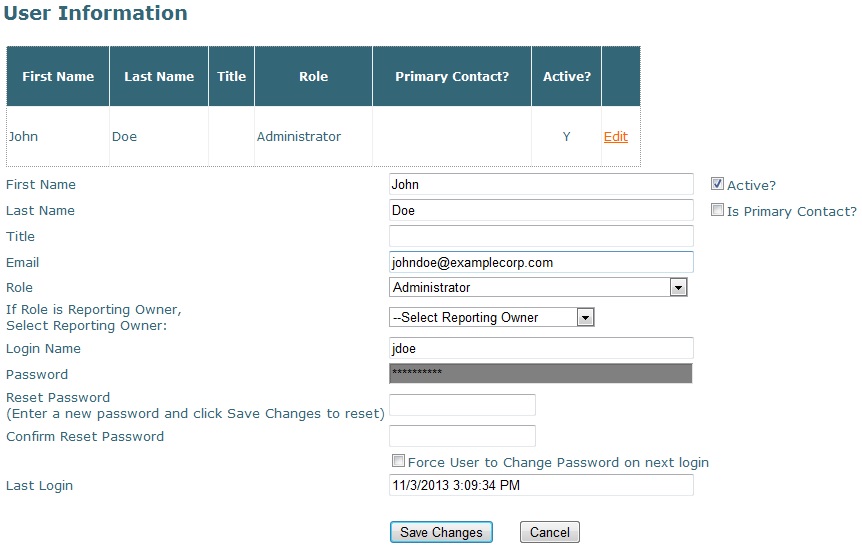Focus the Last Name field containing Doe
862x548 pixels.
540,211
